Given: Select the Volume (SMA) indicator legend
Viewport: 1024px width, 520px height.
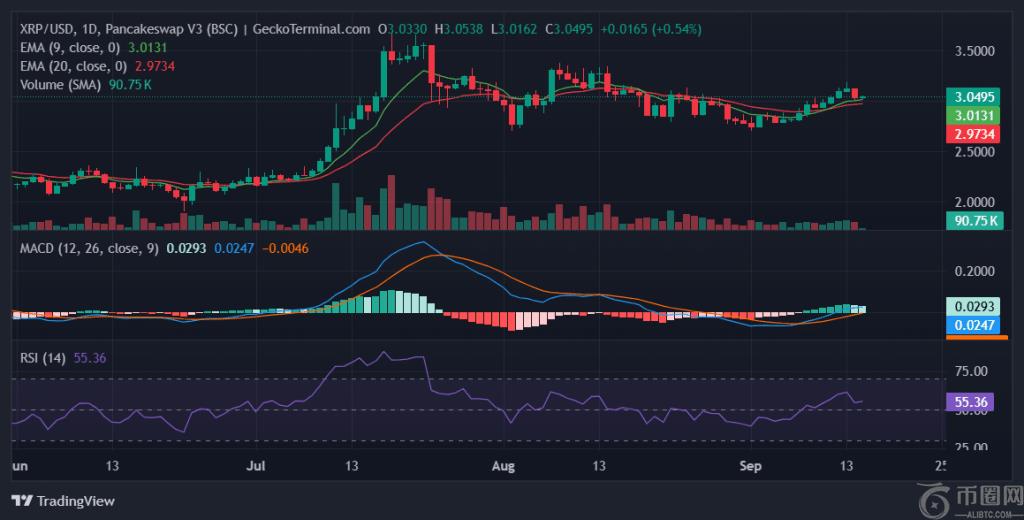Looking at the screenshot, I should tap(60, 85).
